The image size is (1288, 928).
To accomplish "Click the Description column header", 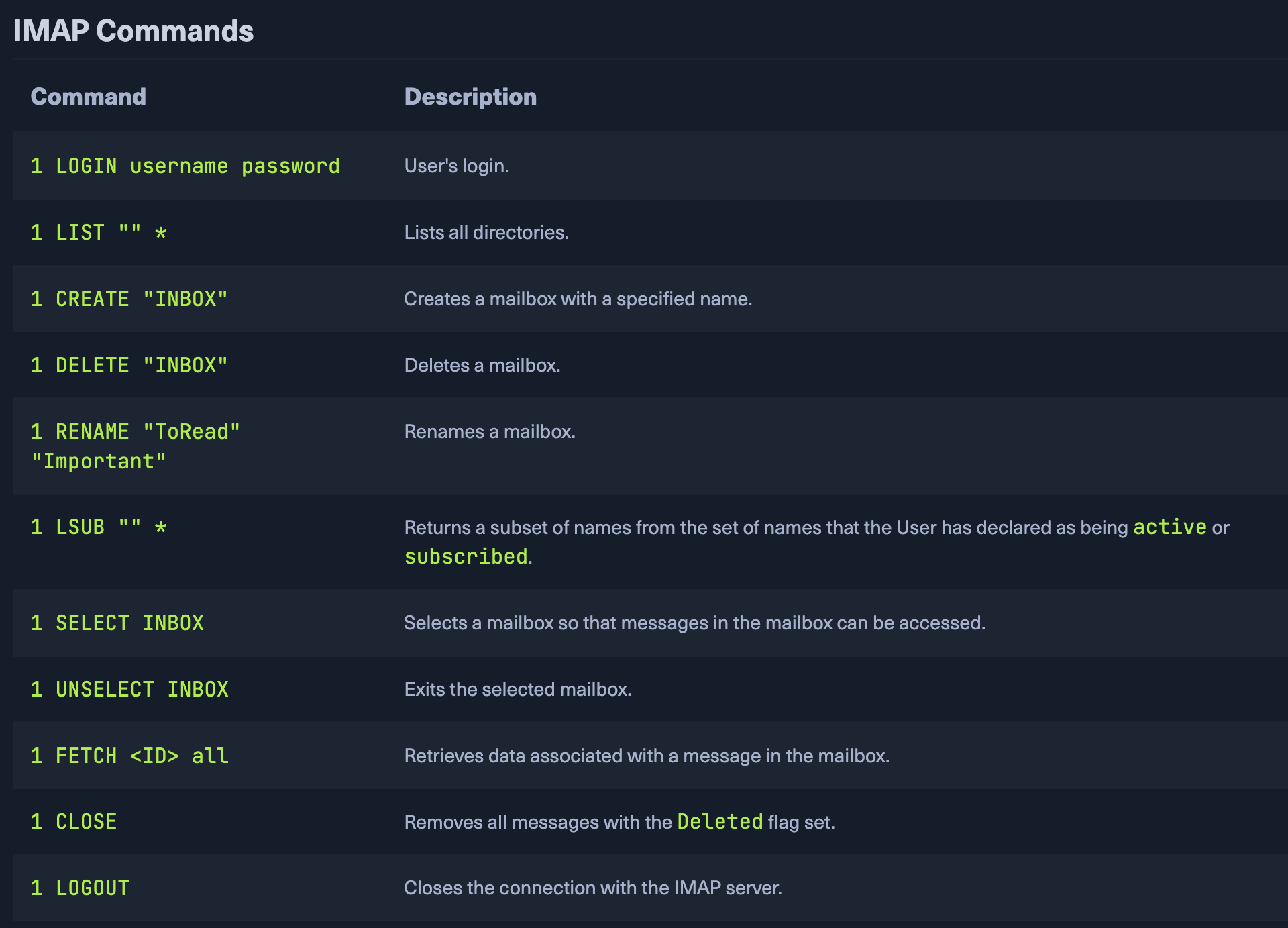I will pyautogui.click(x=470, y=97).
